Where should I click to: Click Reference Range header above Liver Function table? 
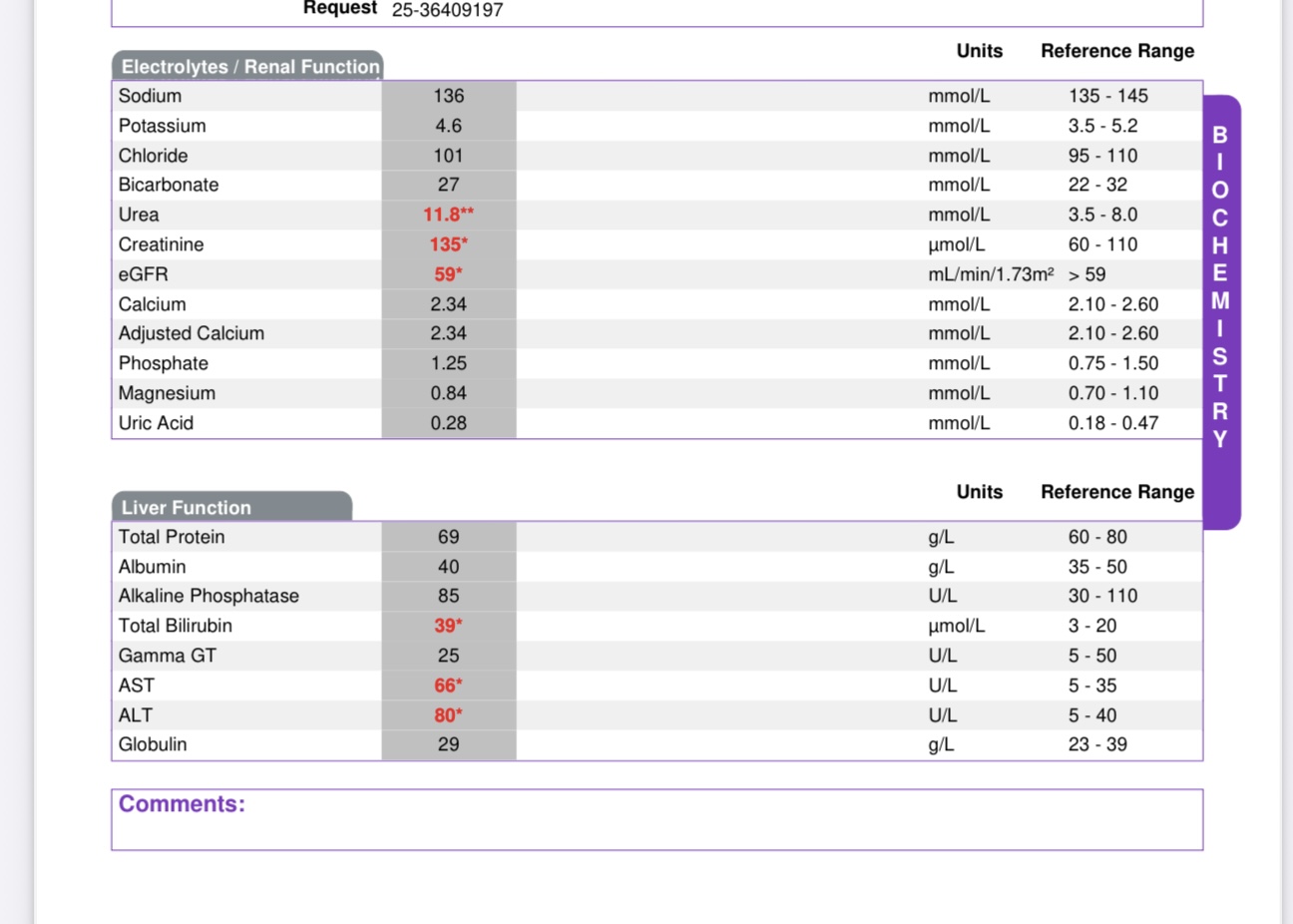point(1116,492)
